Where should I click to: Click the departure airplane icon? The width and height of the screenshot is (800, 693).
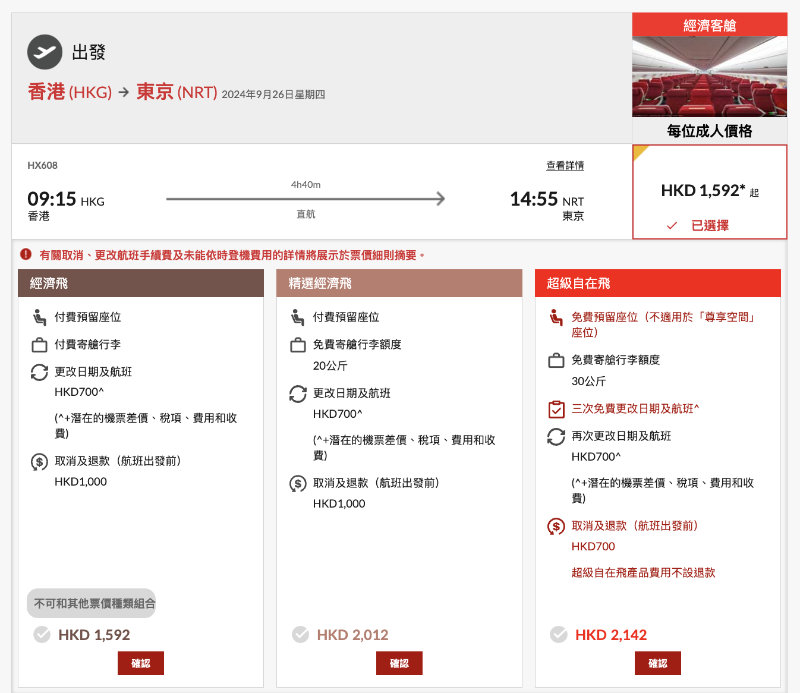(x=44, y=52)
